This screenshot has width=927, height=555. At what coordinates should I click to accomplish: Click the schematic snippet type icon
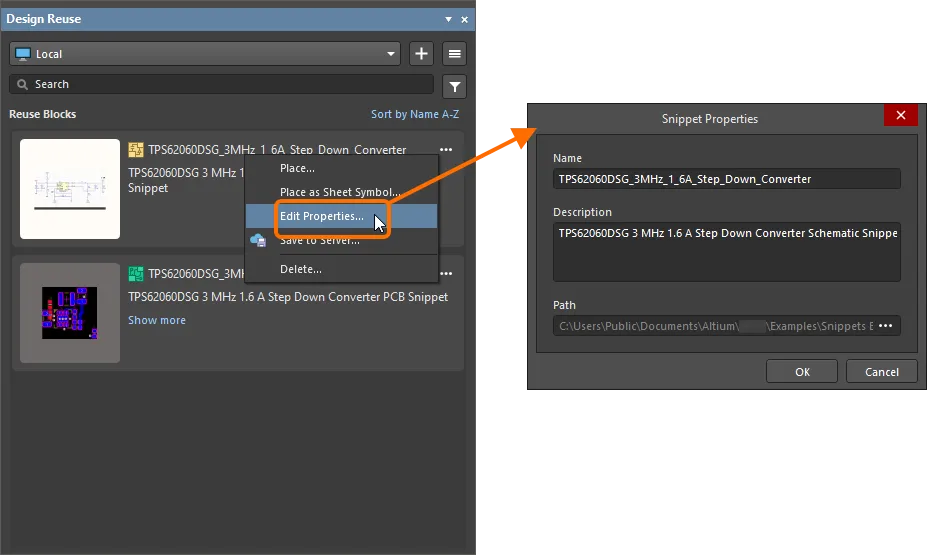pos(136,150)
